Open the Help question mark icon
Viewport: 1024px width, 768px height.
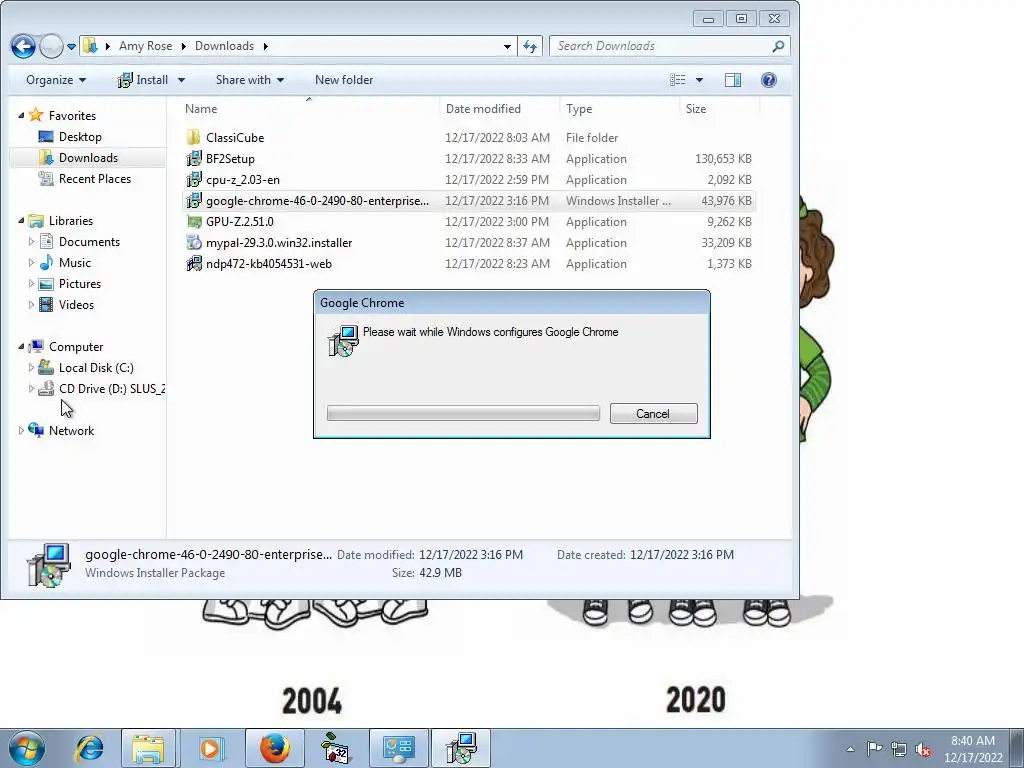(x=769, y=80)
